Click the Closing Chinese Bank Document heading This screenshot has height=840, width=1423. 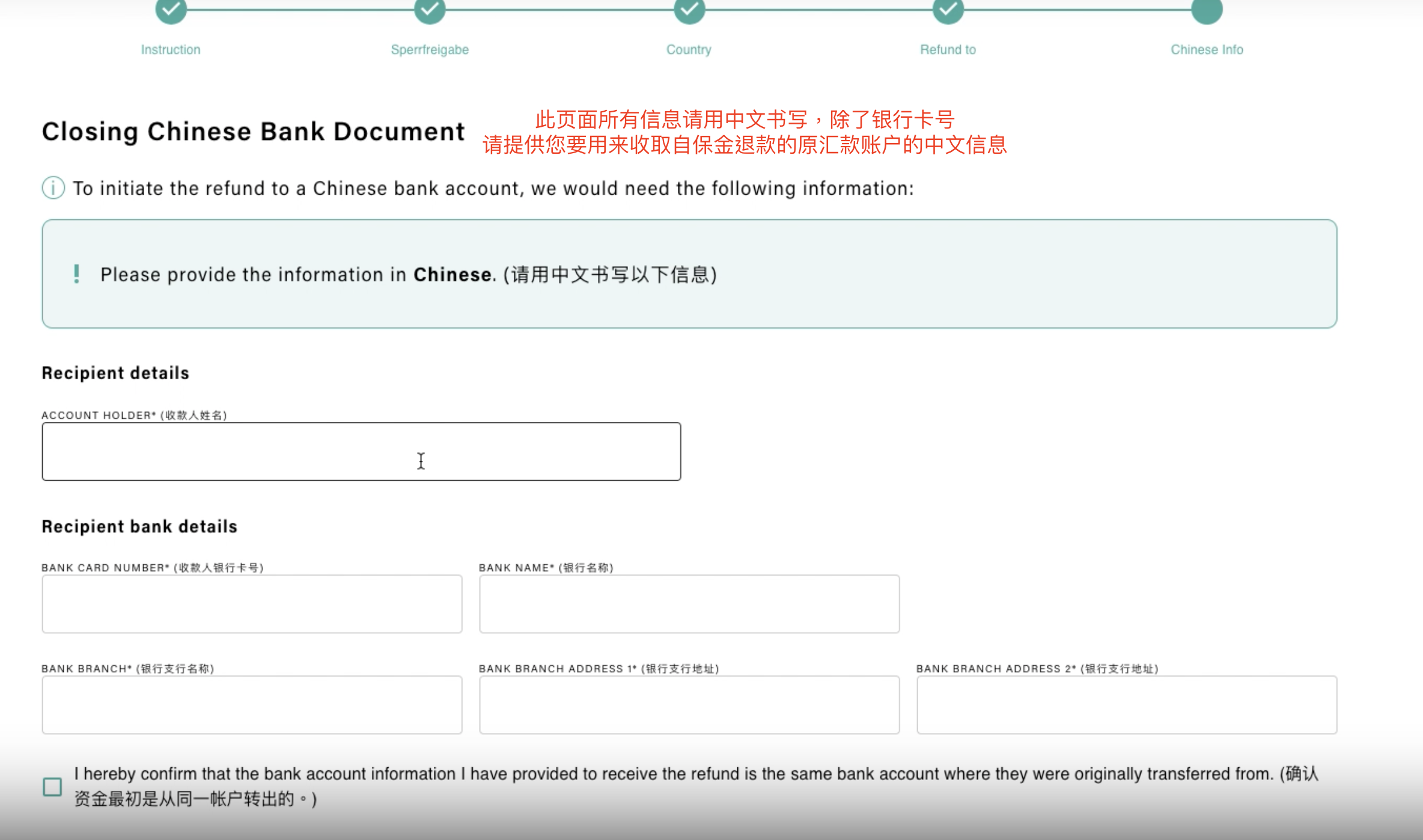[x=253, y=132]
